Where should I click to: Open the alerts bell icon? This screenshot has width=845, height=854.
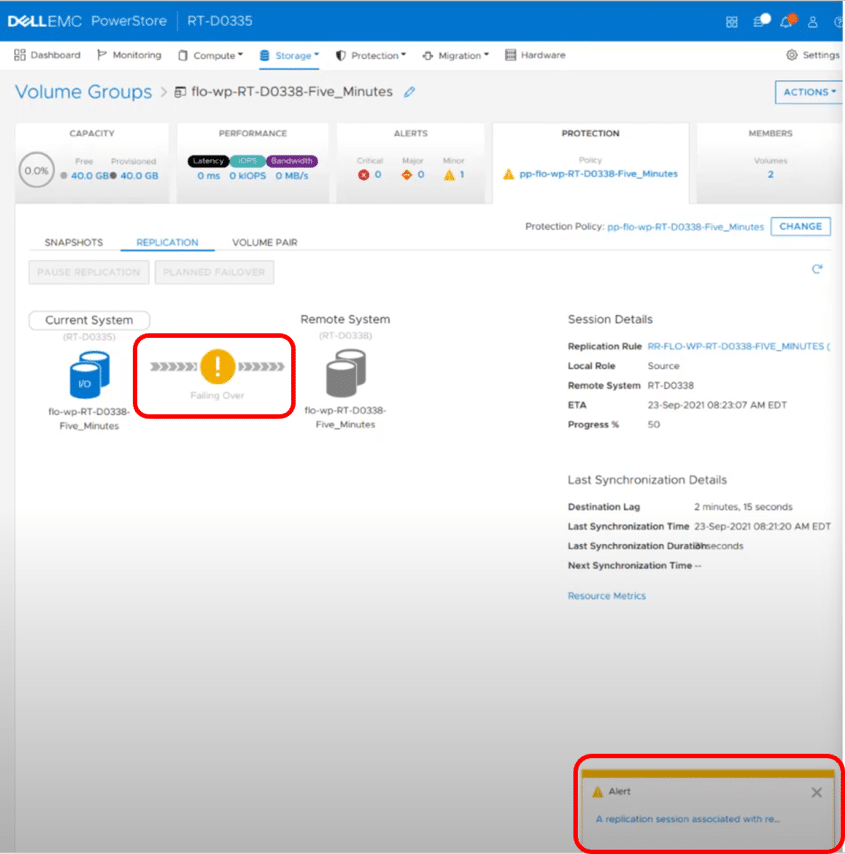pos(786,22)
